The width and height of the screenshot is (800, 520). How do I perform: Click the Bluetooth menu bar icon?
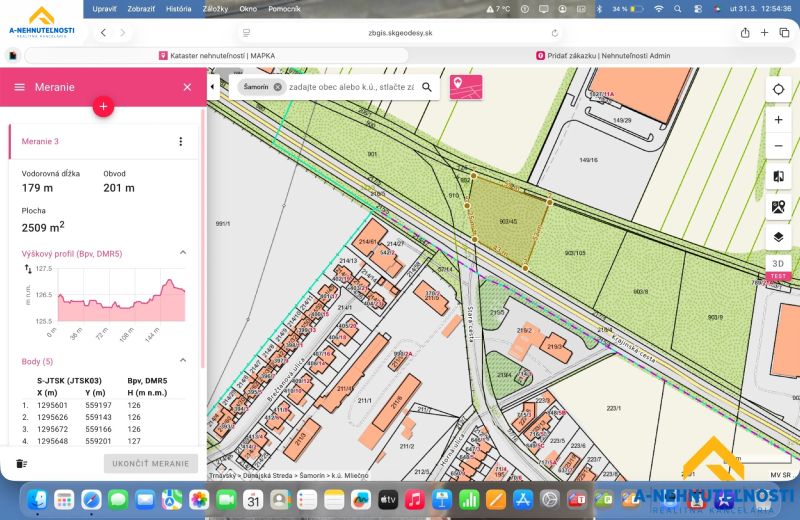point(599,9)
